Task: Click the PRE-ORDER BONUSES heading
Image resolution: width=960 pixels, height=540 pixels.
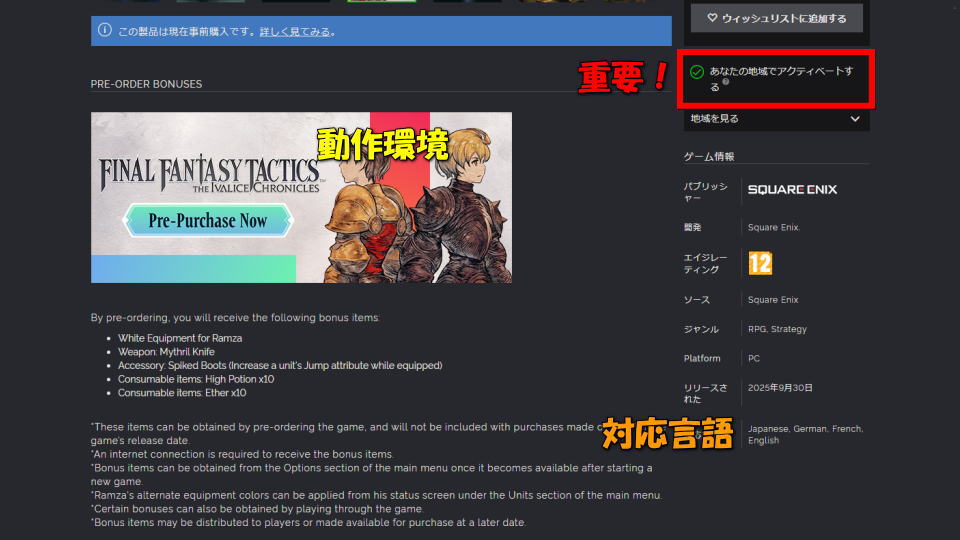Action: tap(146, 84)
